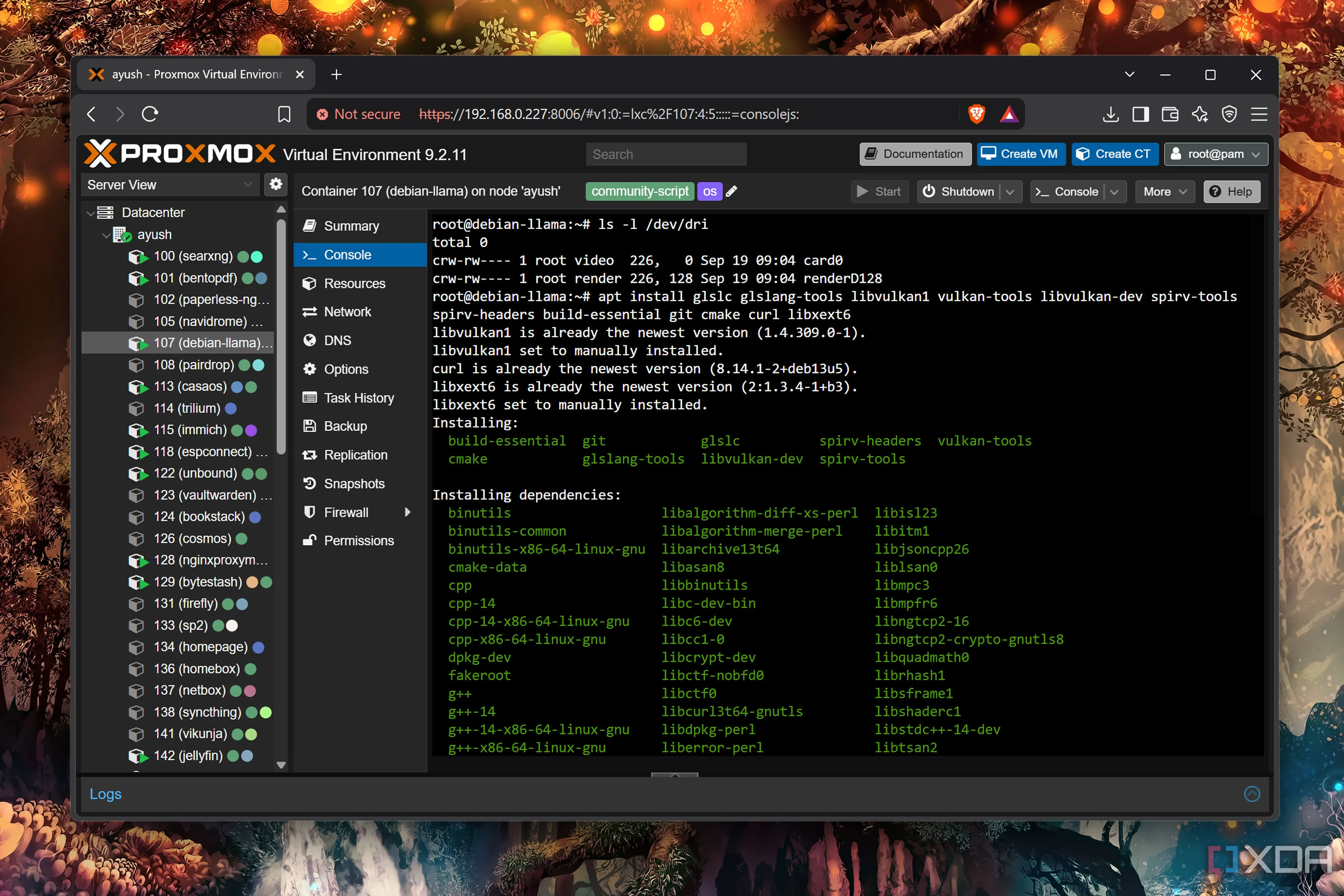The width and height of the screenshot is (1344, 896).
Task: Open the Backup section
Action: tap(360, 426)
